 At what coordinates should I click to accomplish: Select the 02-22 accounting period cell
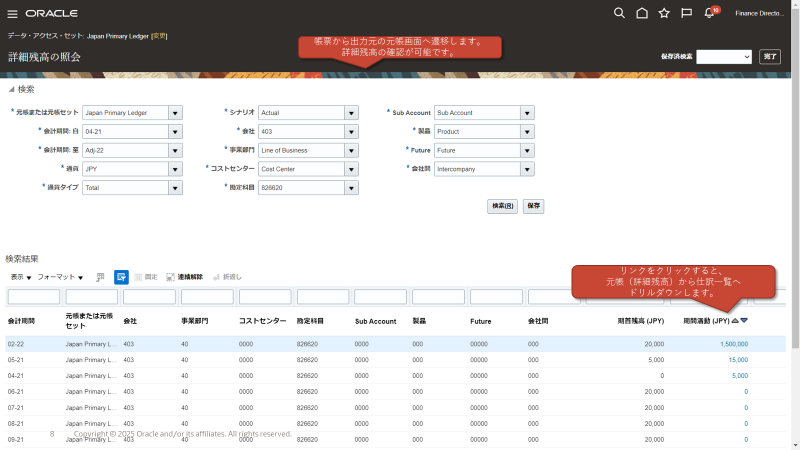(16, 344)
